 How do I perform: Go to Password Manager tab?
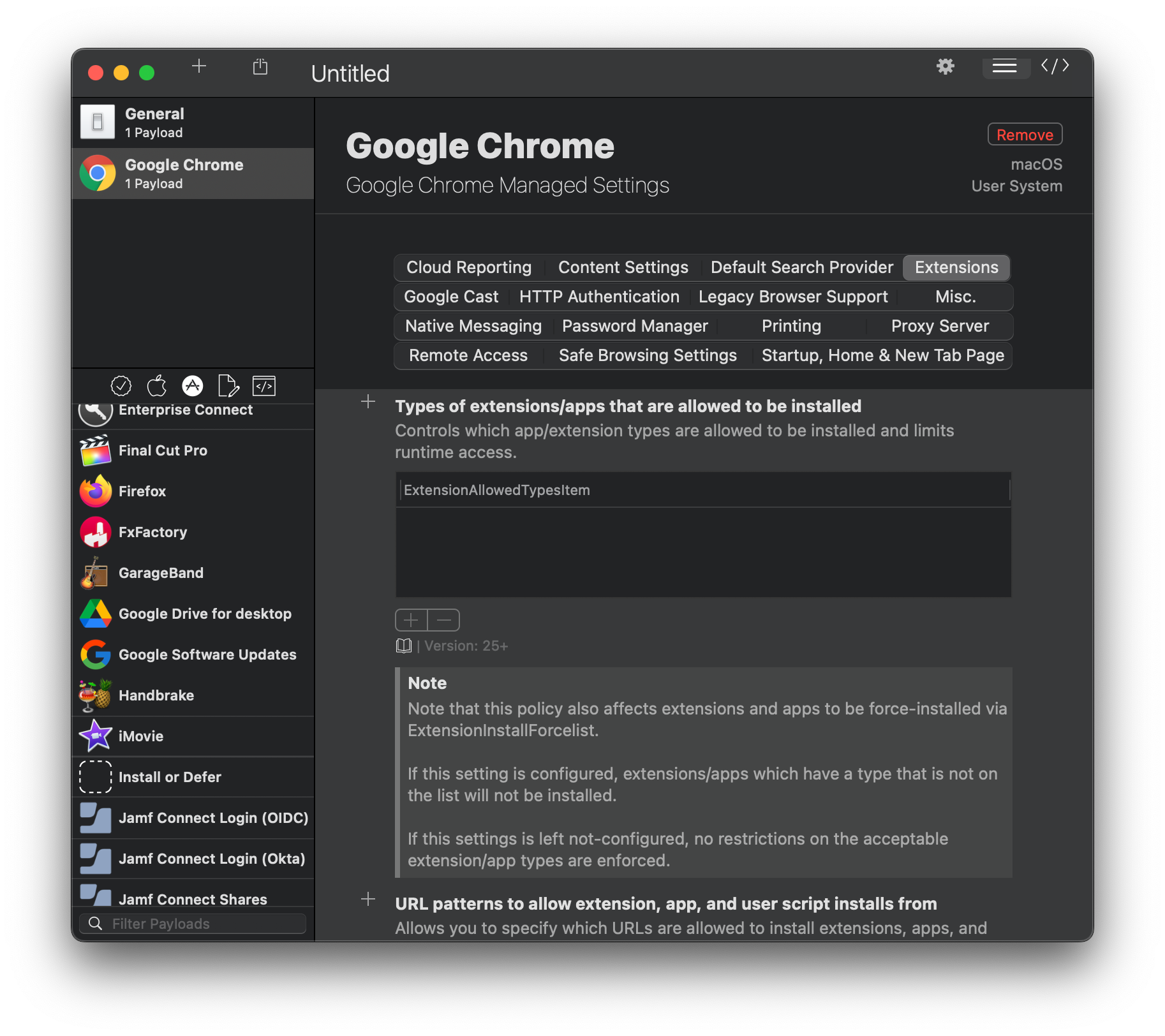635,326
